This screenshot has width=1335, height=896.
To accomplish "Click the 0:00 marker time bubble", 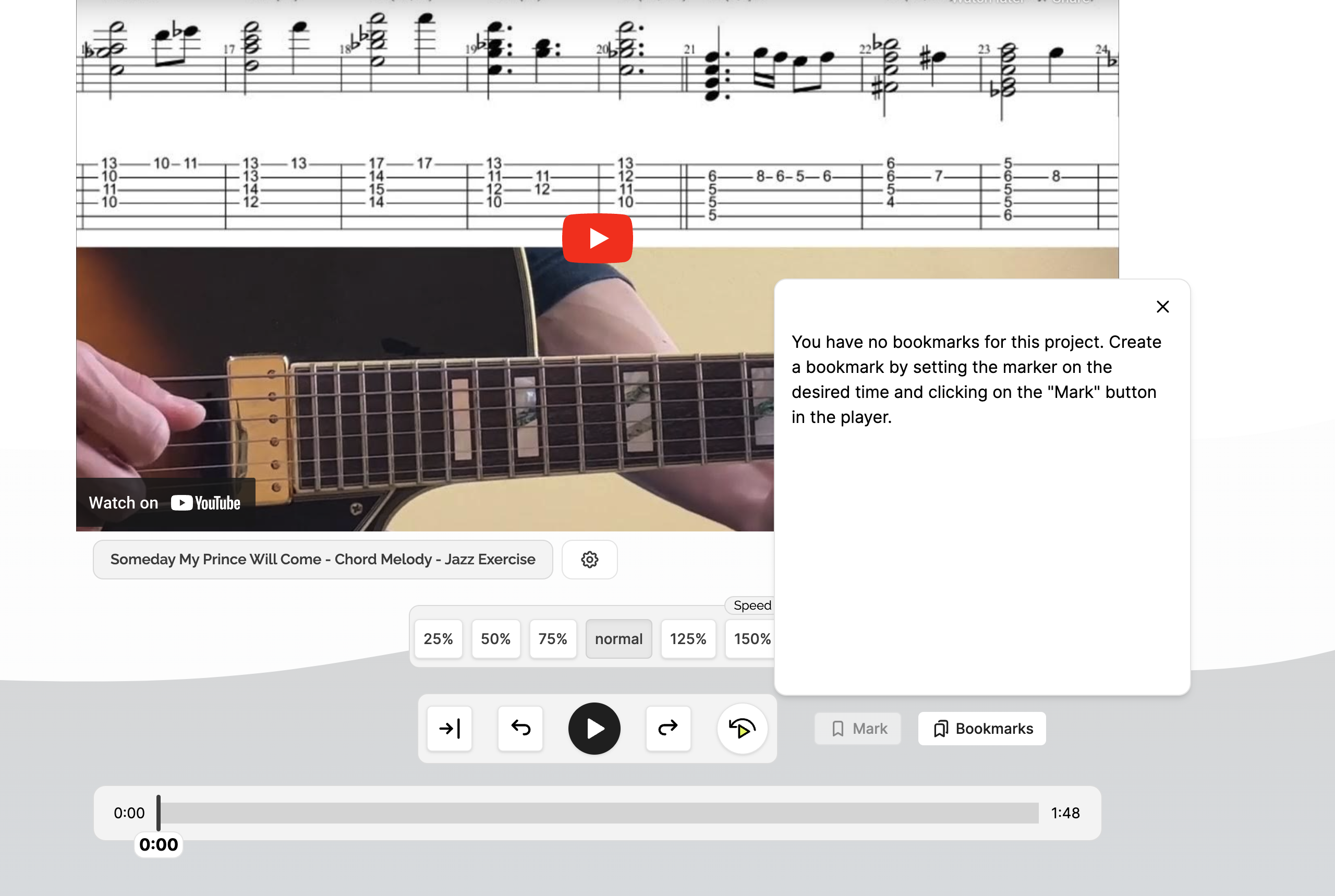I will coord(158,844).
